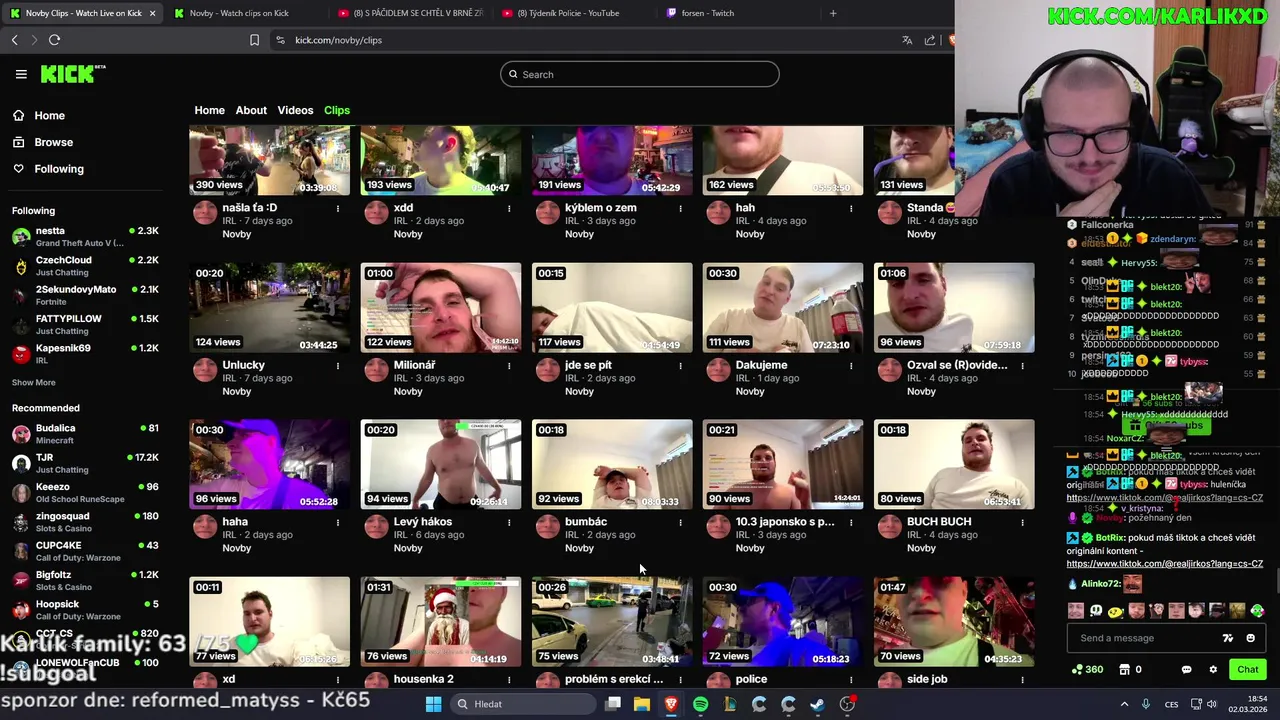Click the KICK logo

tap(72, 74)
